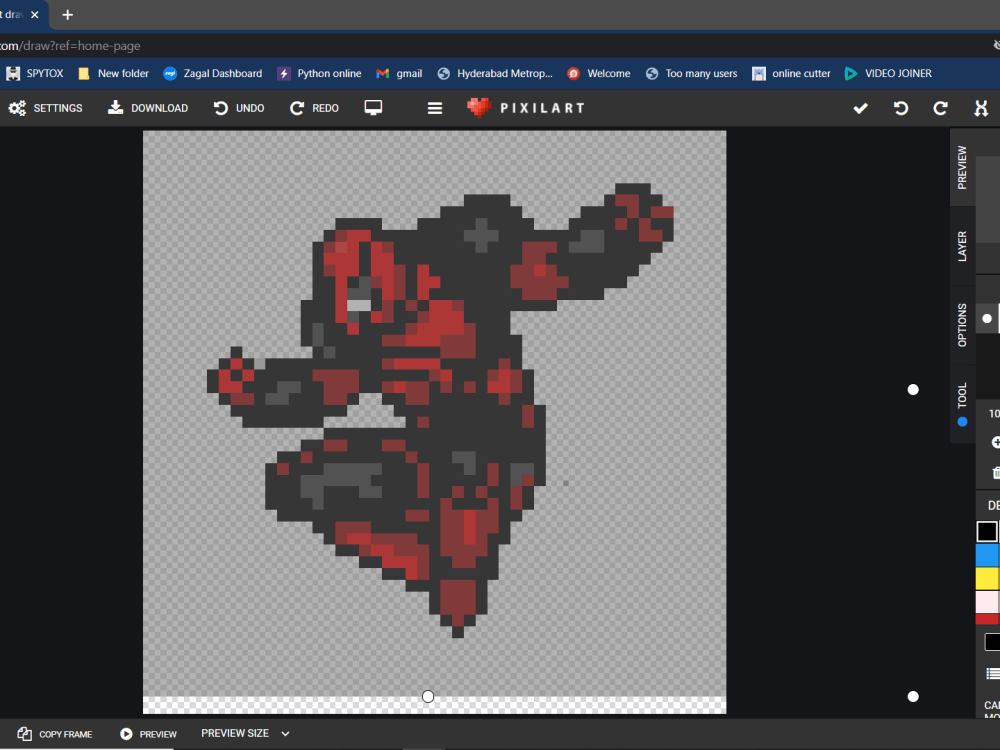Open the Settings gear menu

coord(45,108)
